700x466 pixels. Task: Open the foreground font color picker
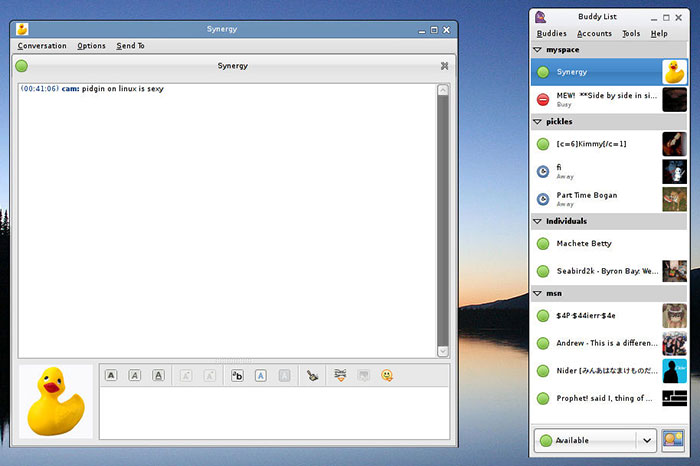tap(261, 375)
